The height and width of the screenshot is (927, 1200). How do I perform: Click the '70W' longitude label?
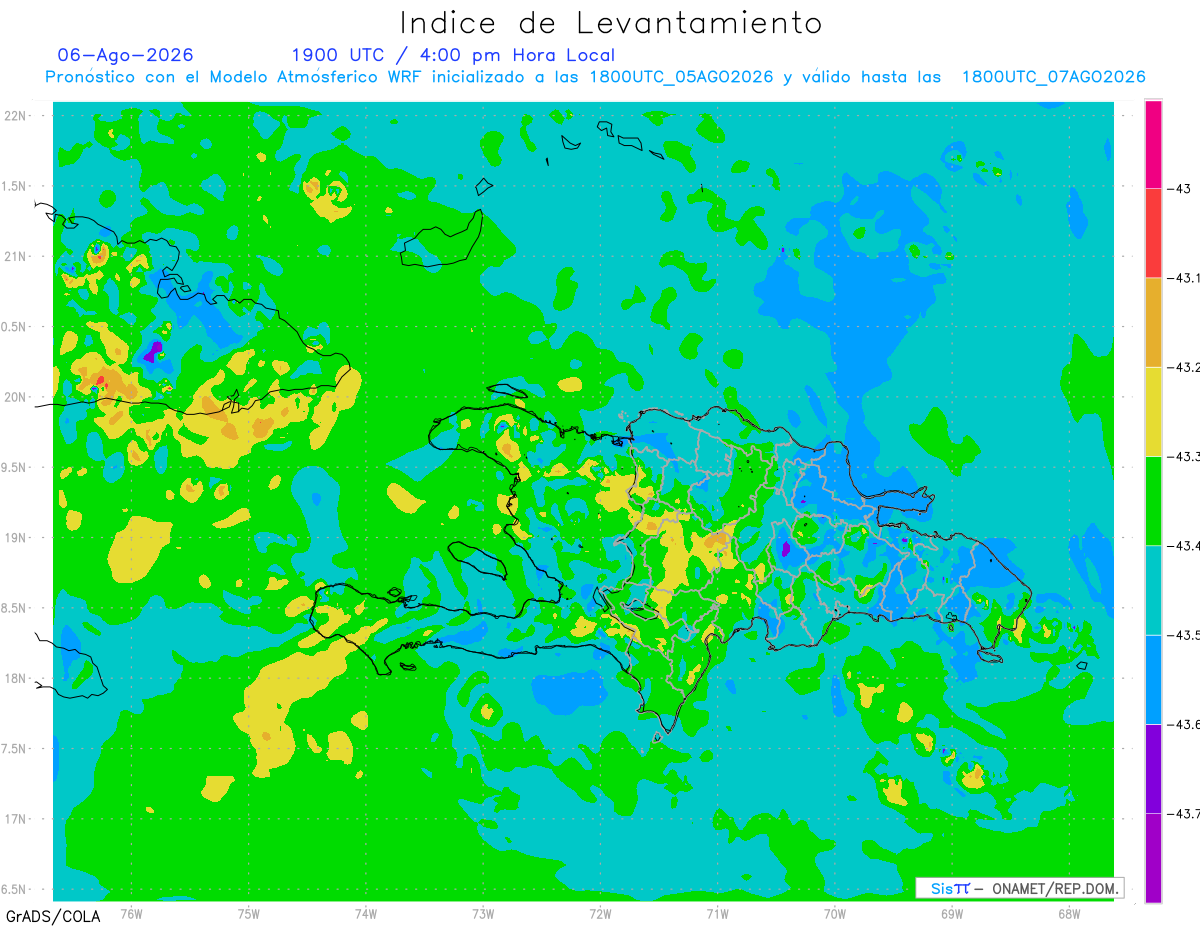(835, 913)
